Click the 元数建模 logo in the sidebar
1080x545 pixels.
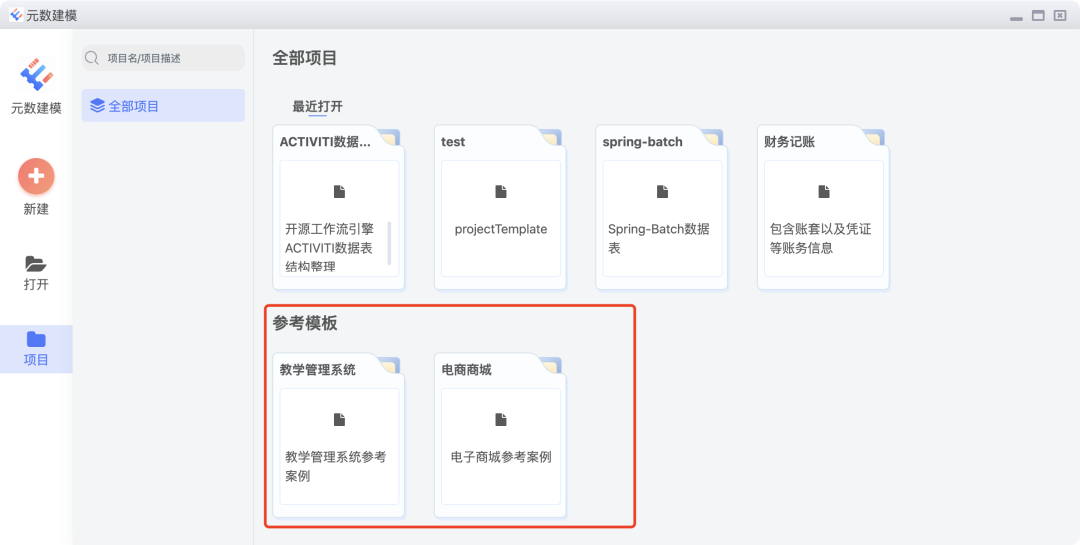tap(37, 74)
